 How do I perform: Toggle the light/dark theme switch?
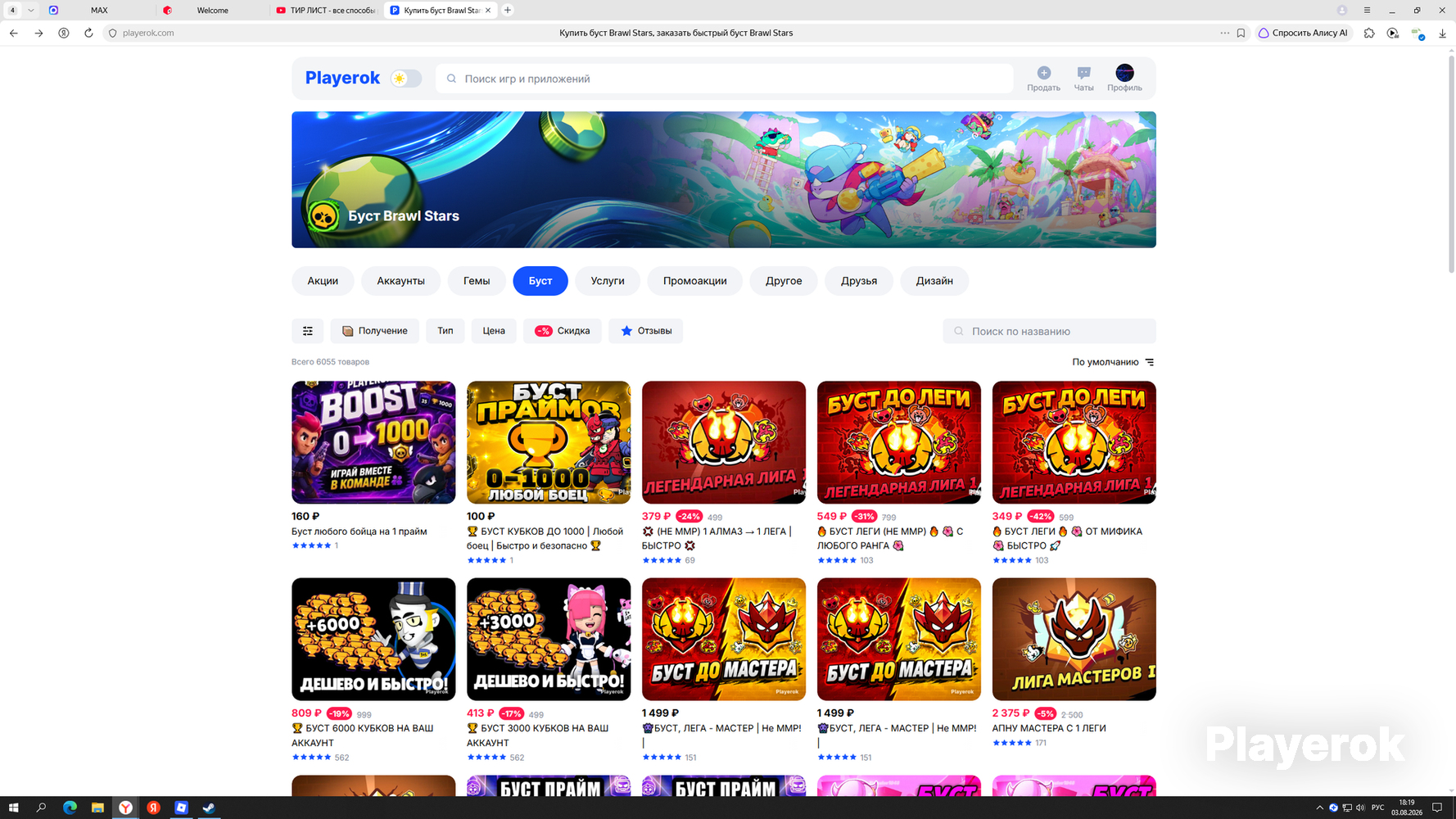[x=405, y=79]
